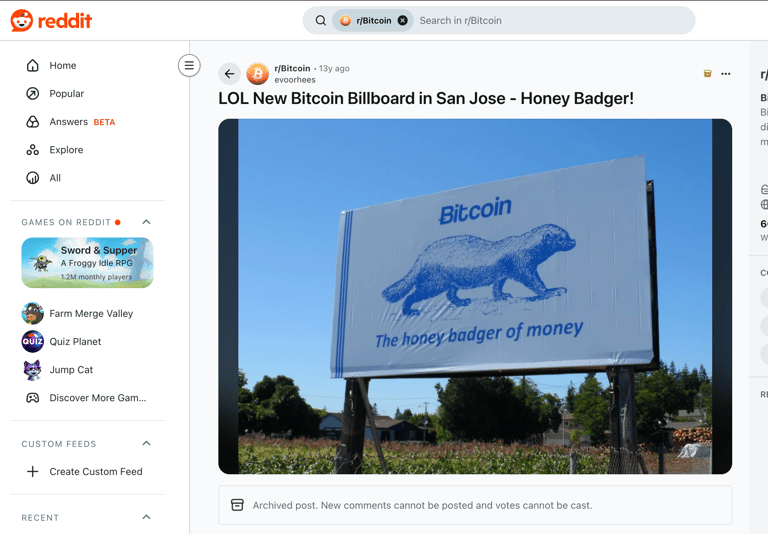Click the All chart icon

click(33, 178)
